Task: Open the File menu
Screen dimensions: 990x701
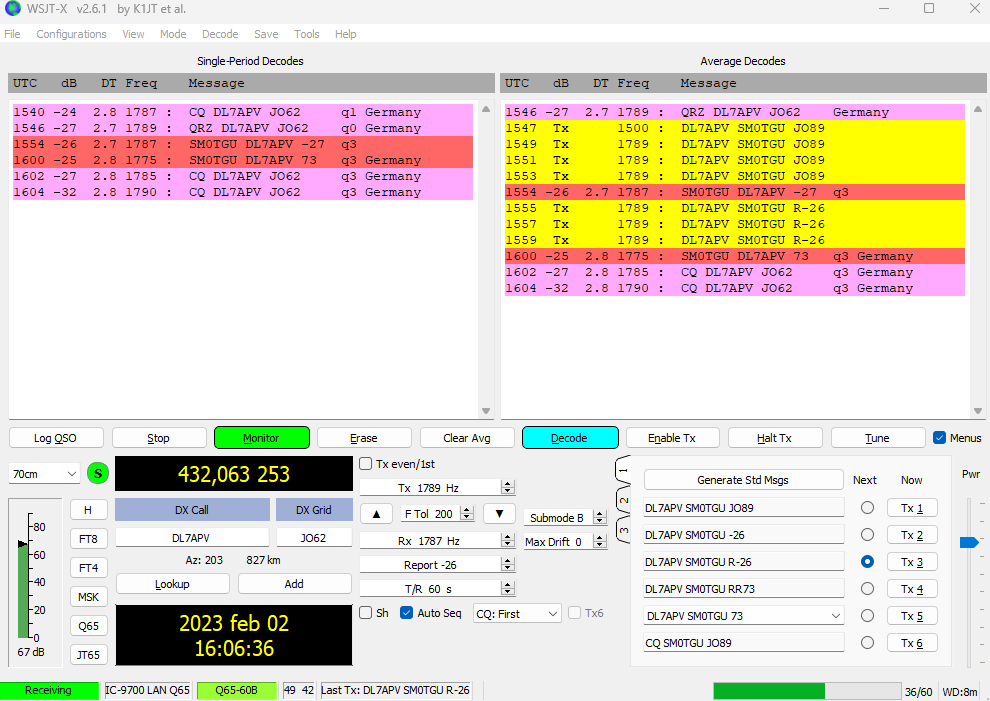Action: pyautogui.click(x=13, y=34)
